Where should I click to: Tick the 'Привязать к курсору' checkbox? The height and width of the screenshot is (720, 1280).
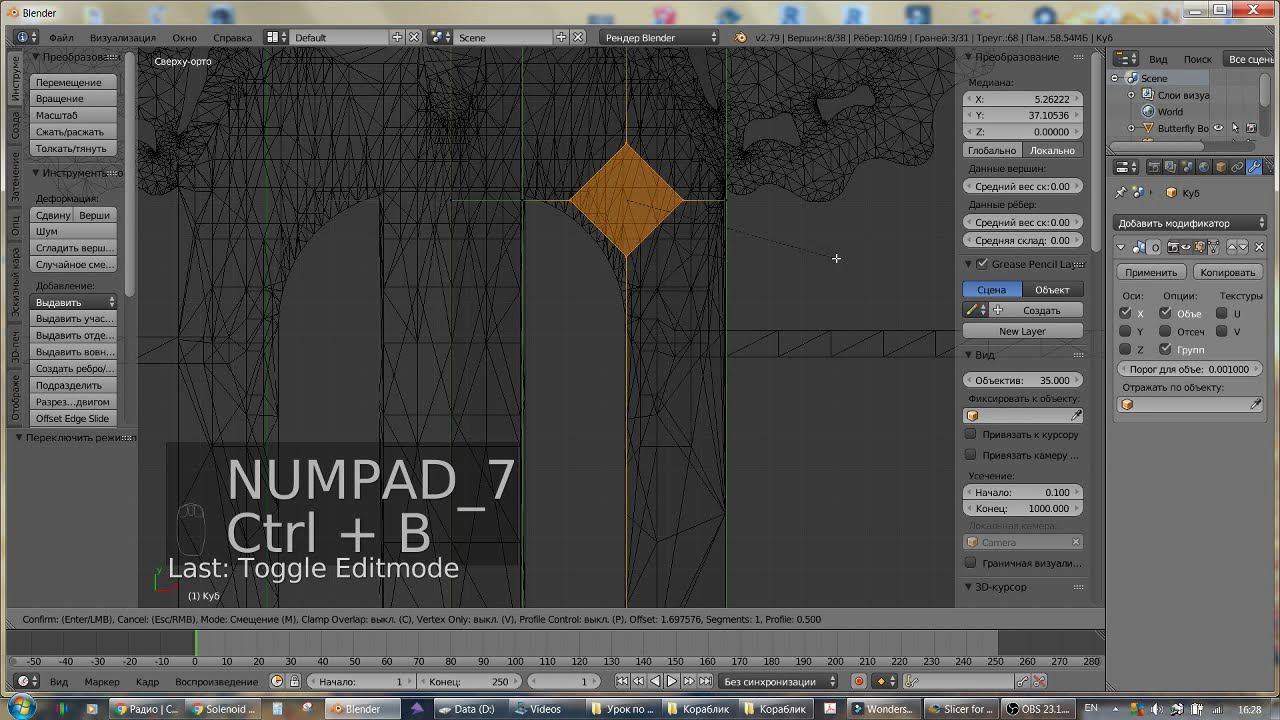pos(970,434)
